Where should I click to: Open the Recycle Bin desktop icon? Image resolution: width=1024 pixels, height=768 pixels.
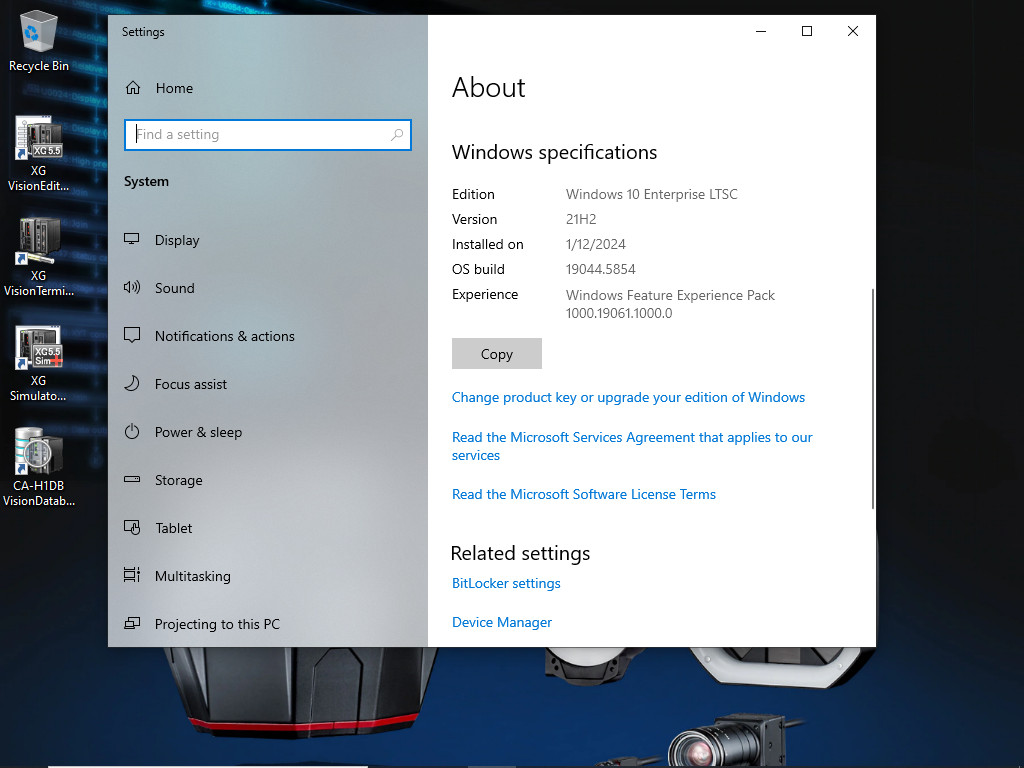39,40
